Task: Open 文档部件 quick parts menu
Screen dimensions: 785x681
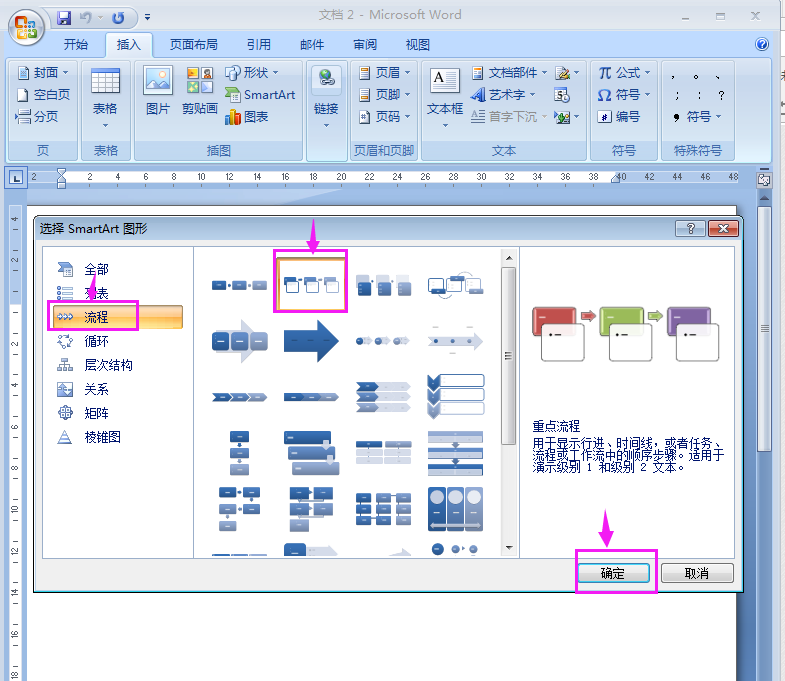Action: click(510, 73)
